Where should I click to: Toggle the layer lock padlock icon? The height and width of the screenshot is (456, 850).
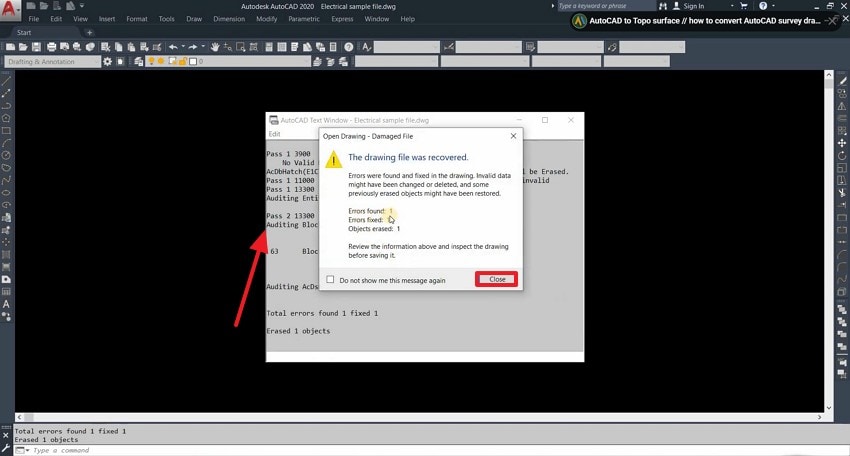(183, 61)
